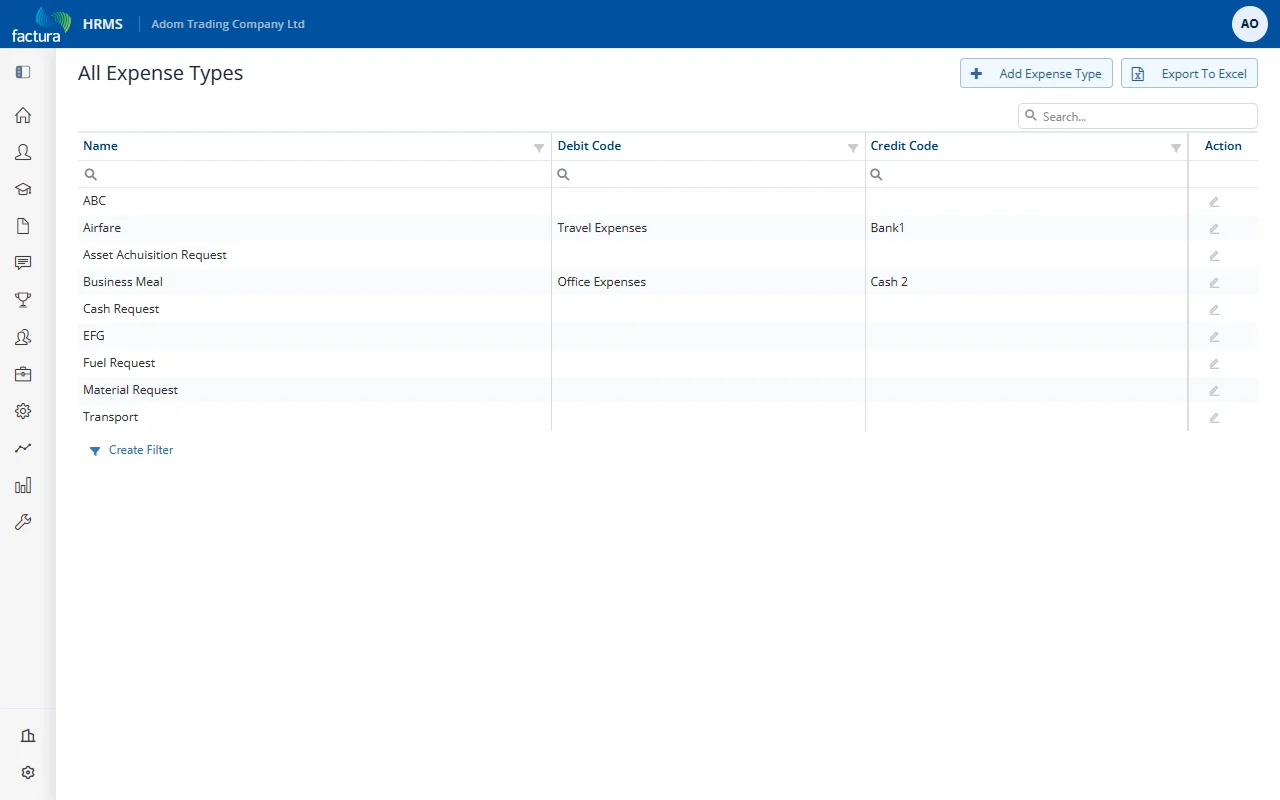Image resolution: width=1280 pixels, height=800 pixels.
Task: Click the edit pencil for Transport row
Action: (x=1214, y=418)
